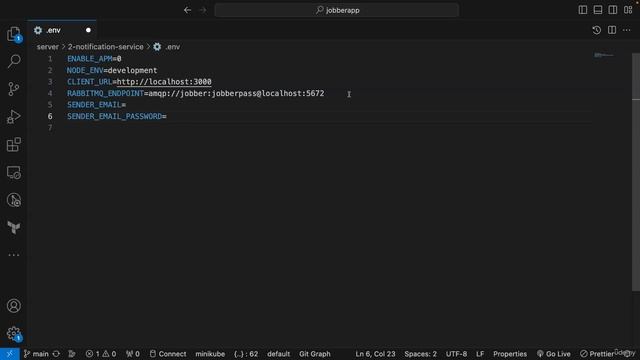Image resolution: width=640 pixels, height=360 pixels.
Task: Toggle the bottom panel layout button
Action: click(598, 10)
